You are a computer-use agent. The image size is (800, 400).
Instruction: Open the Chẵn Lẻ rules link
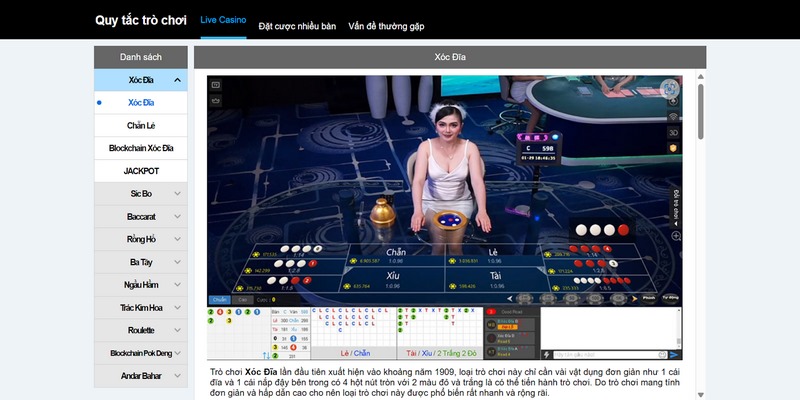[141, 125]
